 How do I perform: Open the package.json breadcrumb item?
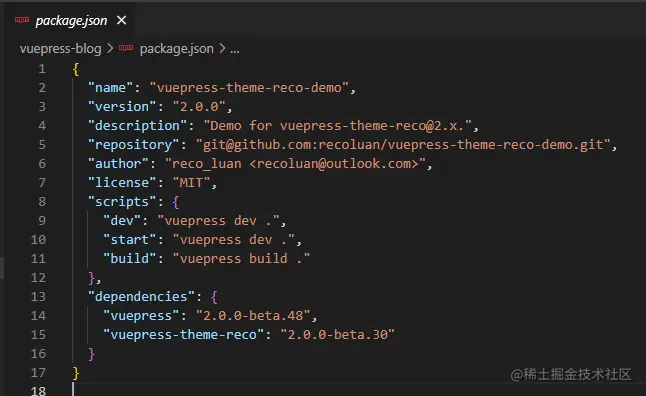coord(177,49)
